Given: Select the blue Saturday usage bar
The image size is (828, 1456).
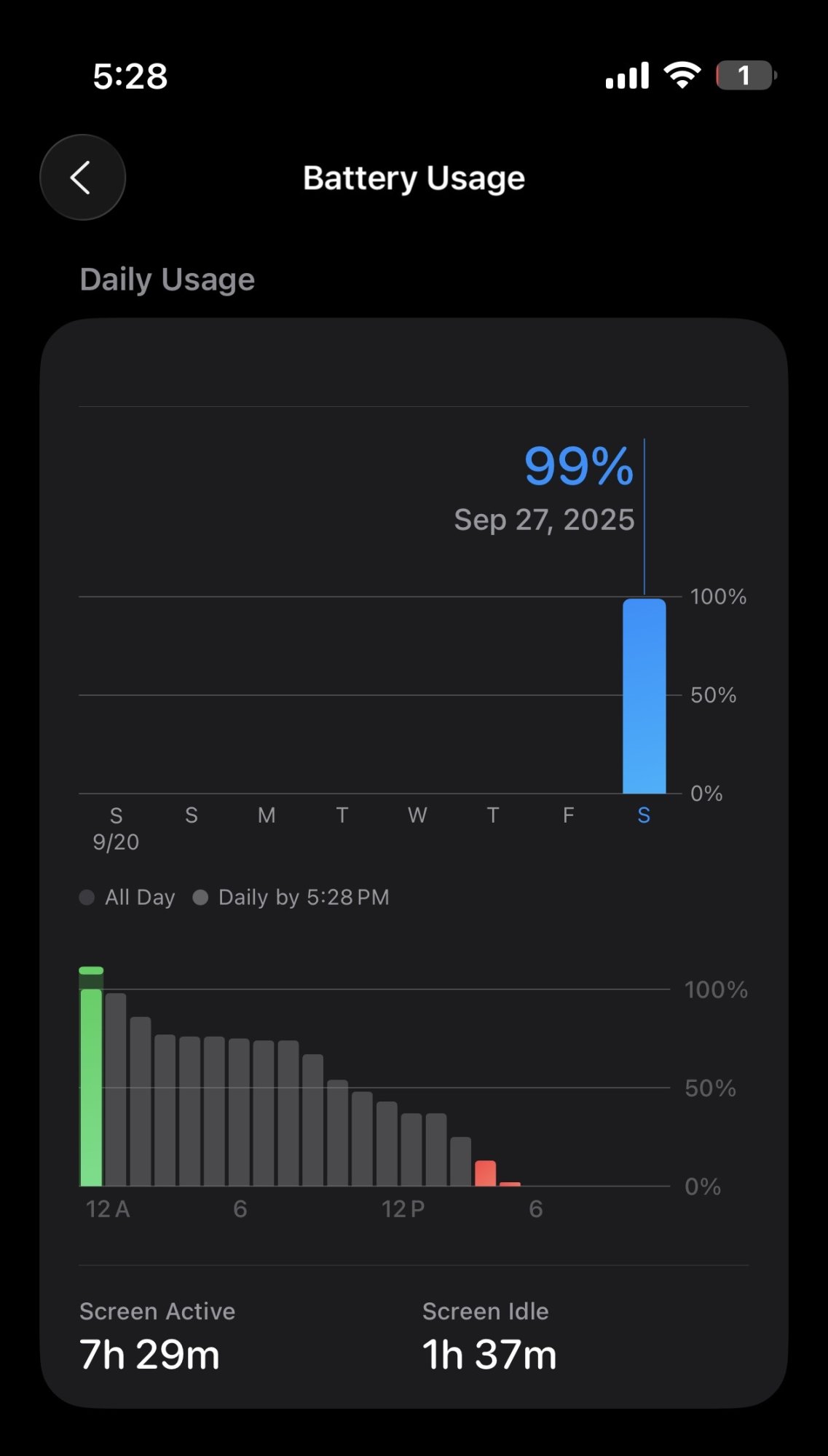Looking at the screenshot, I should point(644,696).
